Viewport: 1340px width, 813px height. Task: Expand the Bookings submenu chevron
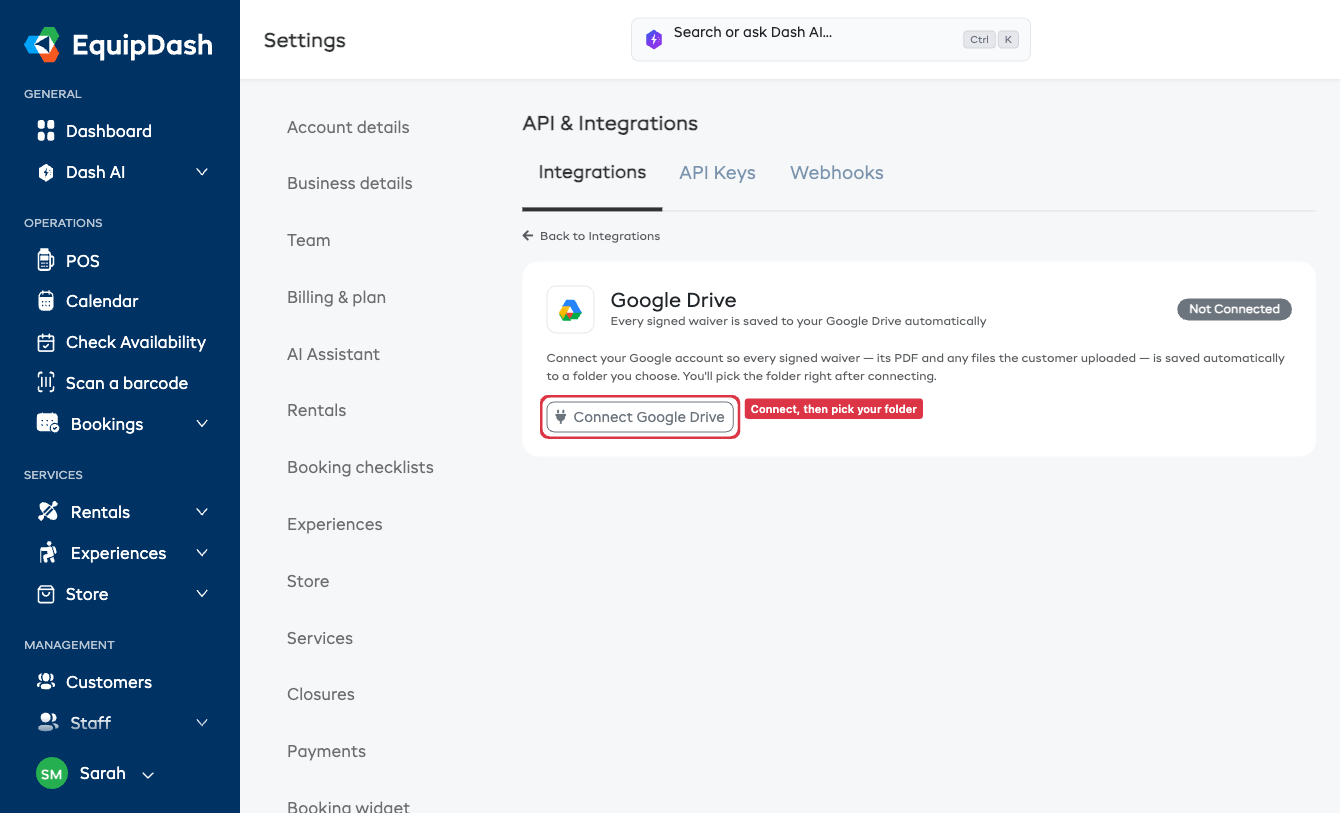202,424
